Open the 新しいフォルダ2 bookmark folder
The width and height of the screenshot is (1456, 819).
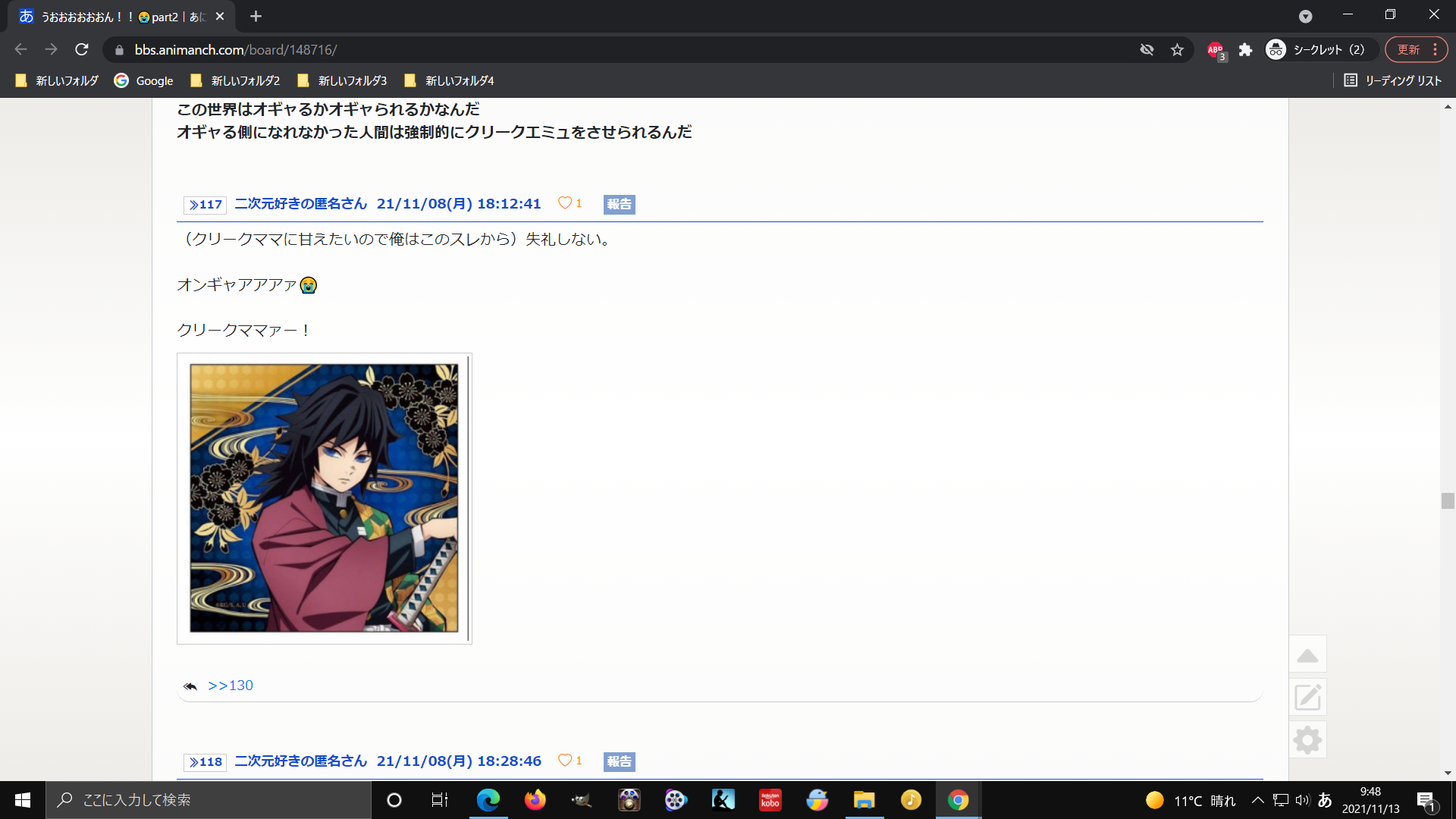tap(235, 80)
